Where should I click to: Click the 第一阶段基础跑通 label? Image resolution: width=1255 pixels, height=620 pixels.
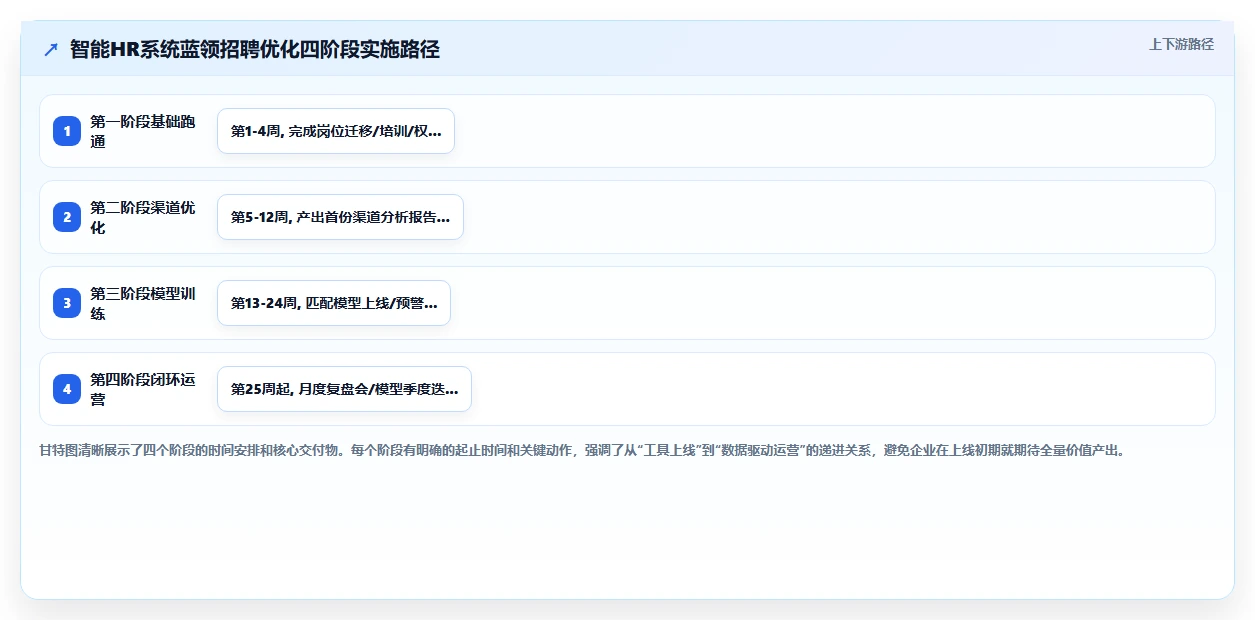(x=143, y=131)
